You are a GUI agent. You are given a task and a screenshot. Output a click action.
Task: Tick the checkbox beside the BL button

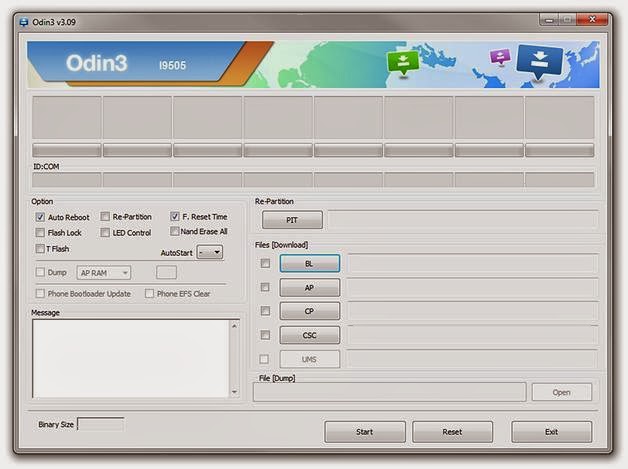point(265,263)
